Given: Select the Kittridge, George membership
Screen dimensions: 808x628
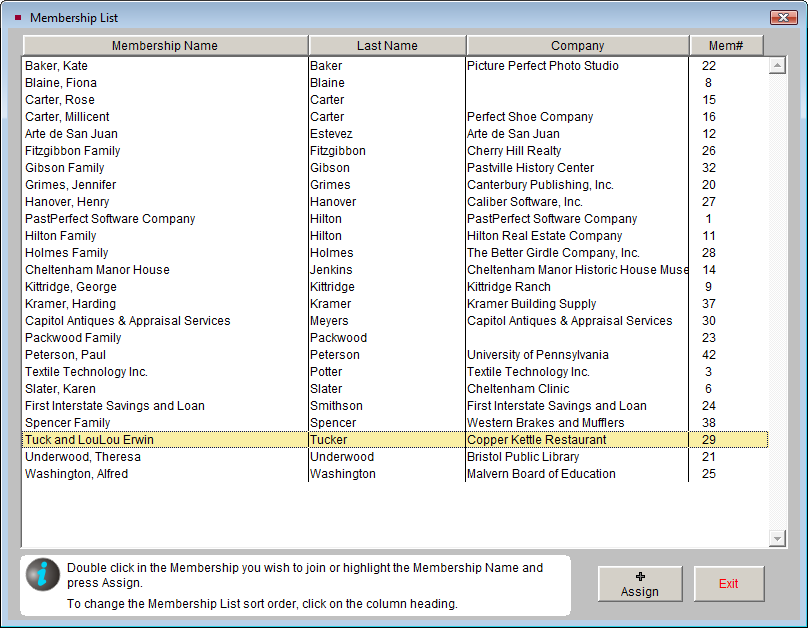Looking at the screenshot, I should coord(71,286).
